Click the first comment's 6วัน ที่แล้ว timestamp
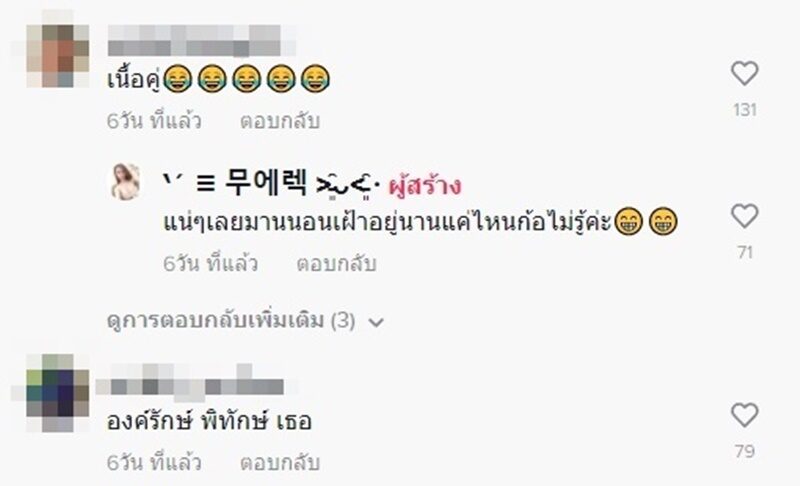Screen dimensions: 800x486 pyautogui.click(x=154, y=121)
